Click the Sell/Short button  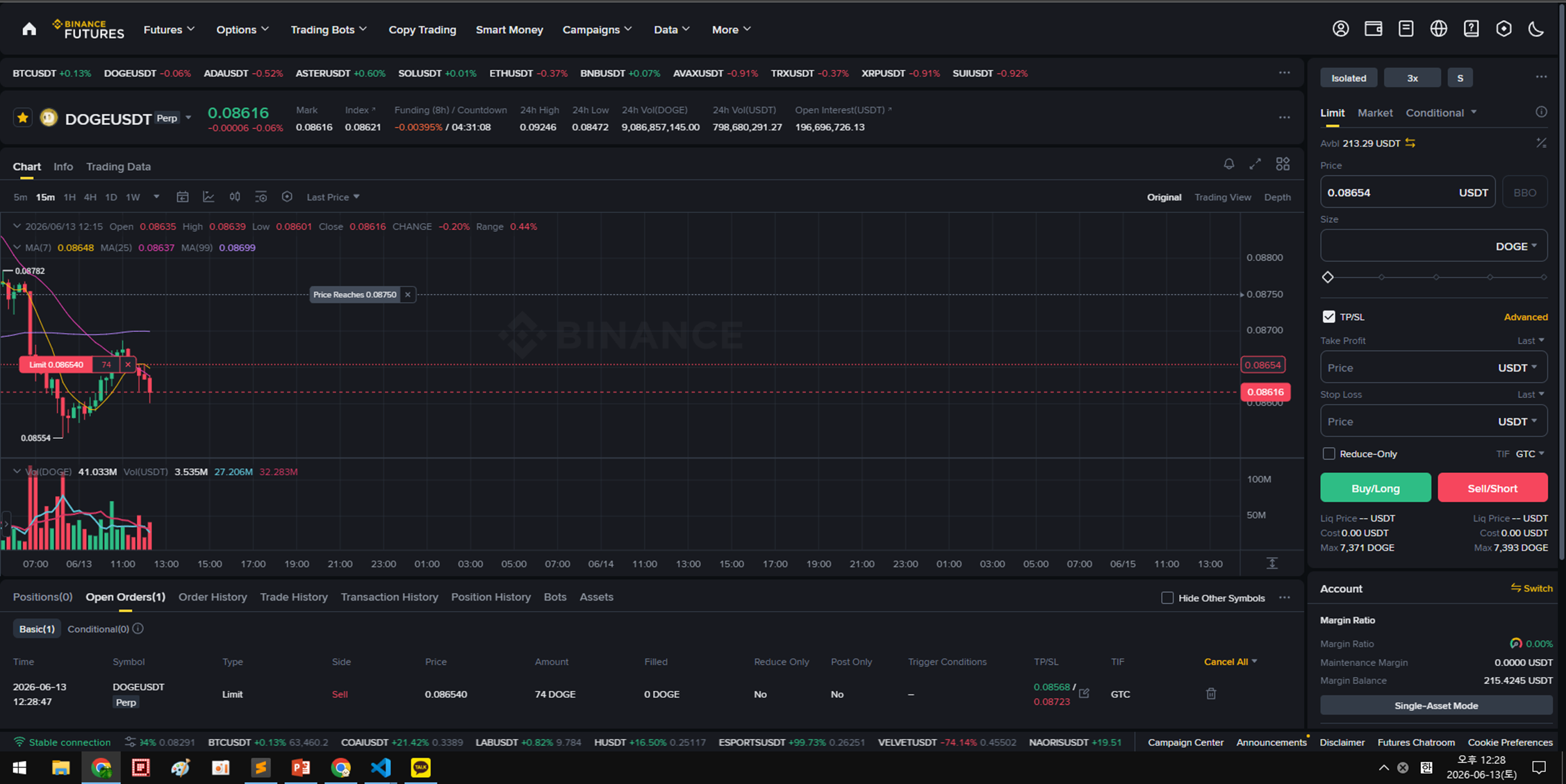click(x=1492, y=488)
